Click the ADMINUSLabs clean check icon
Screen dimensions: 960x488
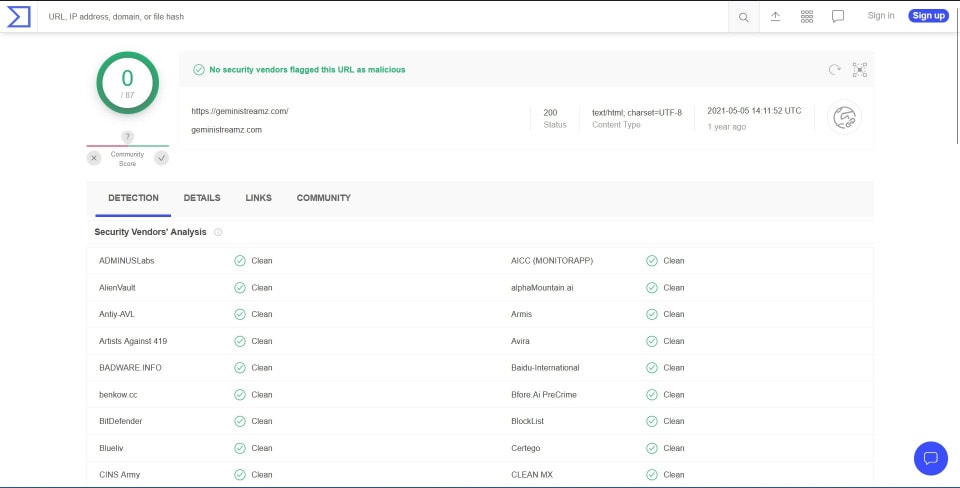point(240,261)
